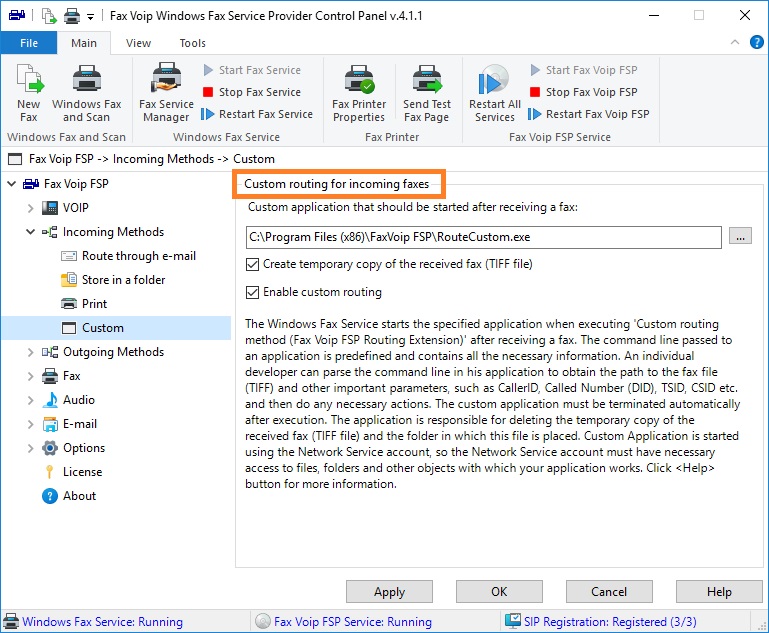This screenshot has height=633, width=769.
Task: Send a Test Fax Page
Action: click(427, 93)
